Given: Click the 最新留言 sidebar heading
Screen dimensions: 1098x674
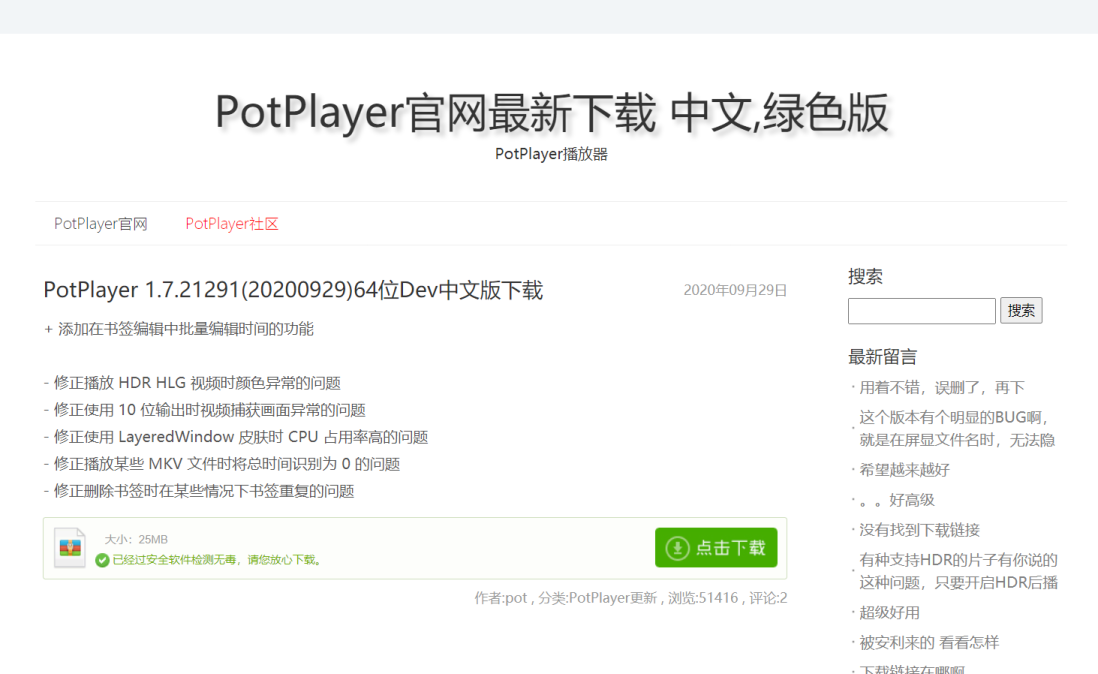Looking at the screenshot, I should (x=882, y=357).
